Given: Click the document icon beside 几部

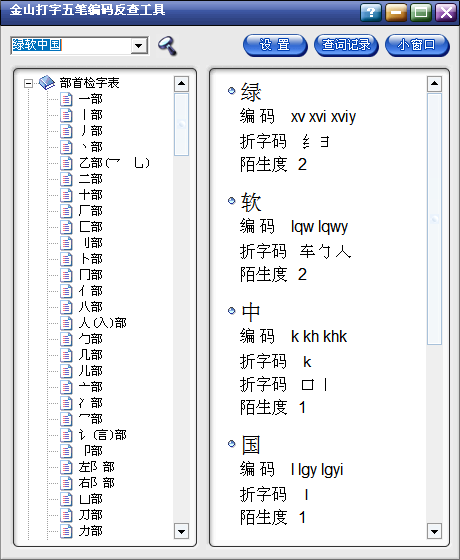Looking at the screenshot, I should click(66, 355).
